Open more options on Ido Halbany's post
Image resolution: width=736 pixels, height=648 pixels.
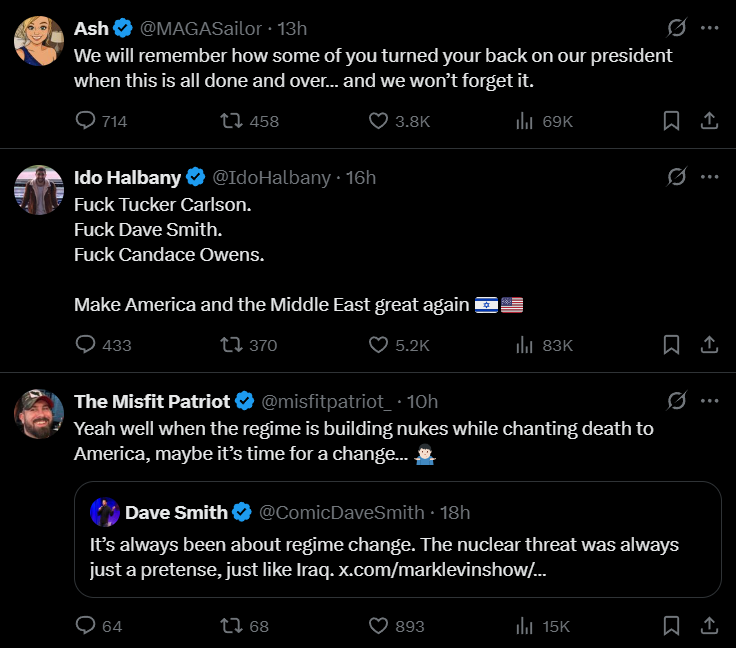click(709, 177)
